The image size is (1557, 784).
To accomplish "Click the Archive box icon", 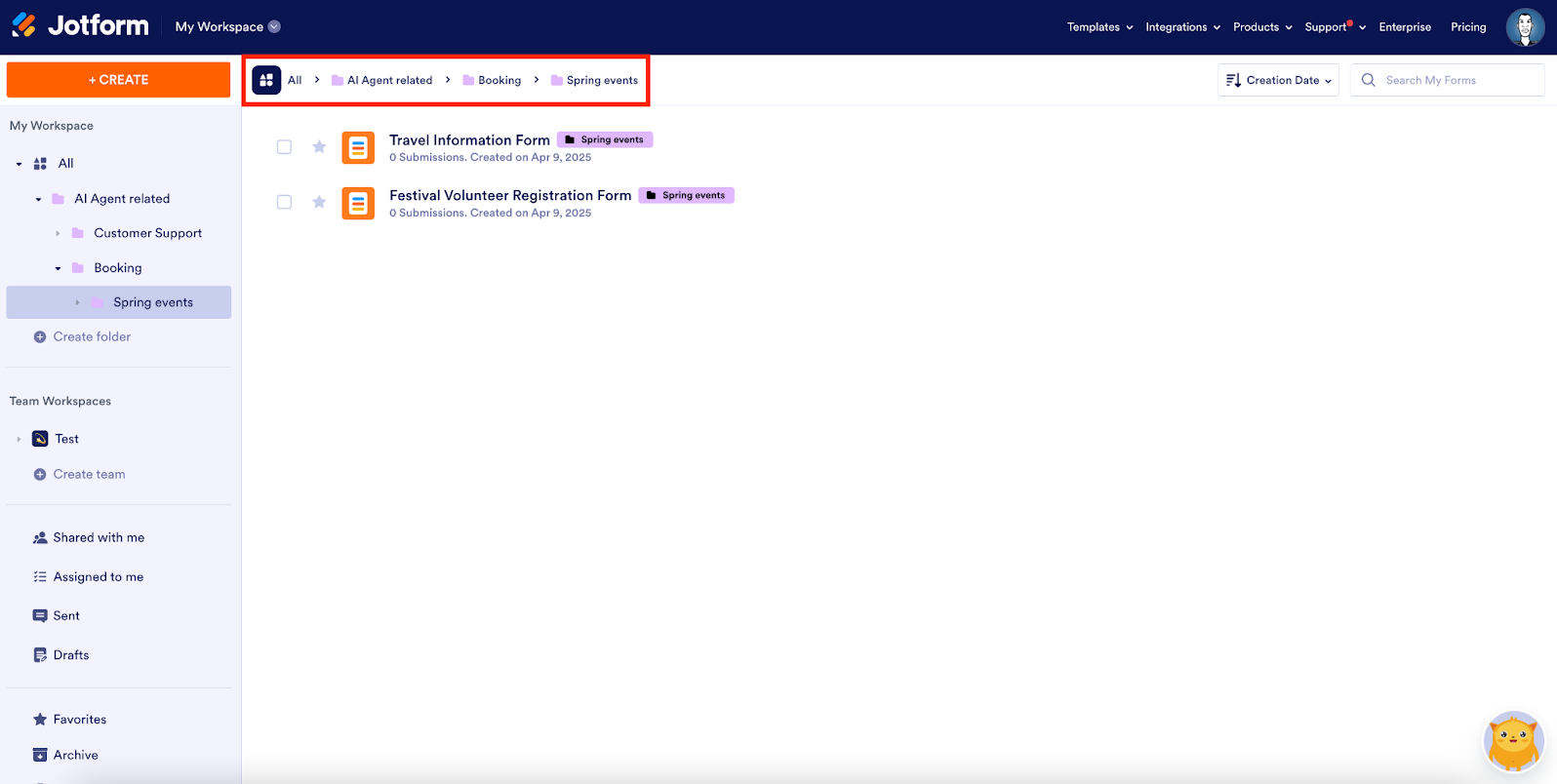I will point(40,755).
